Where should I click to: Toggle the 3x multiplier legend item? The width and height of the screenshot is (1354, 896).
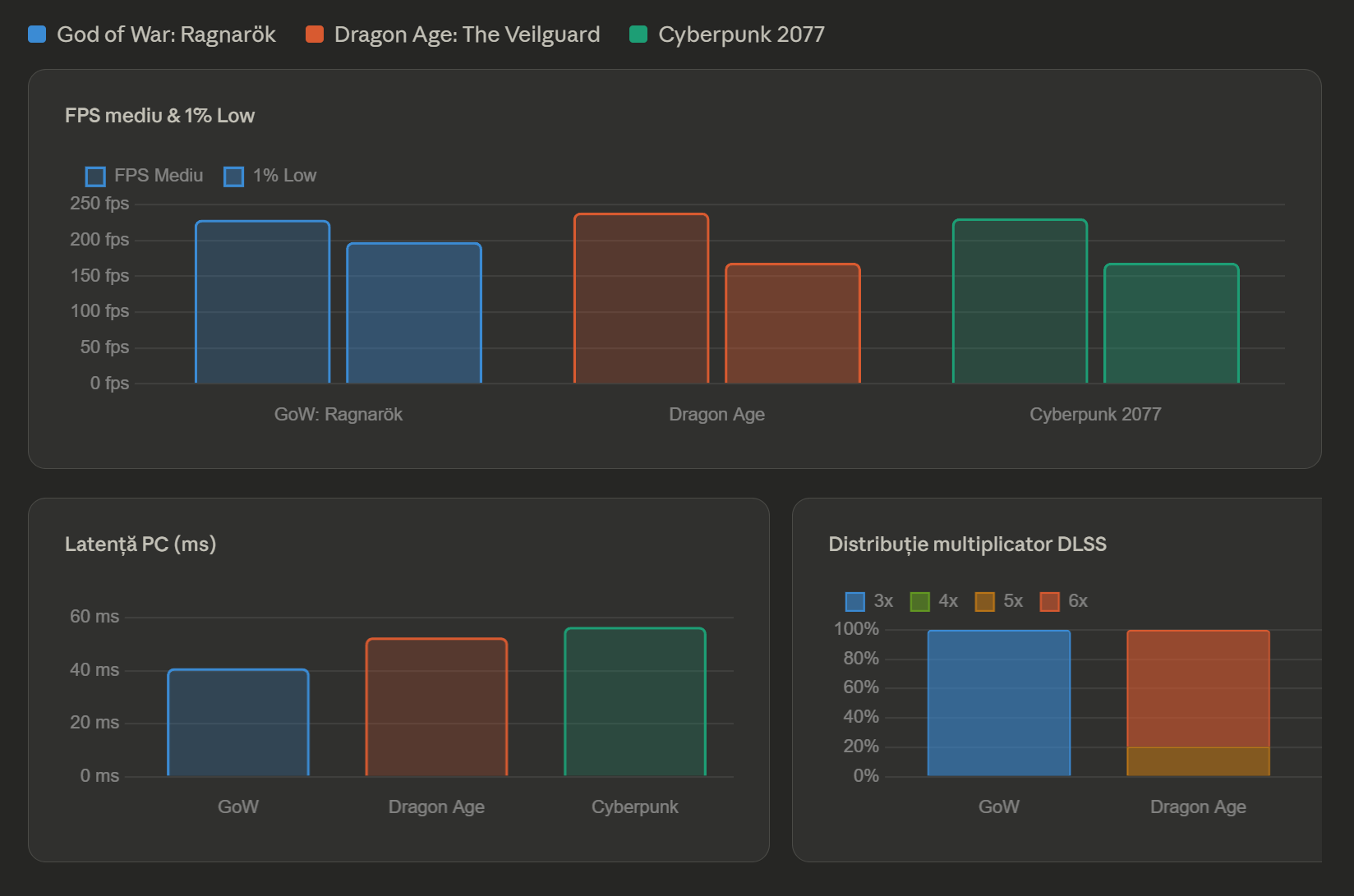point(868,601)
